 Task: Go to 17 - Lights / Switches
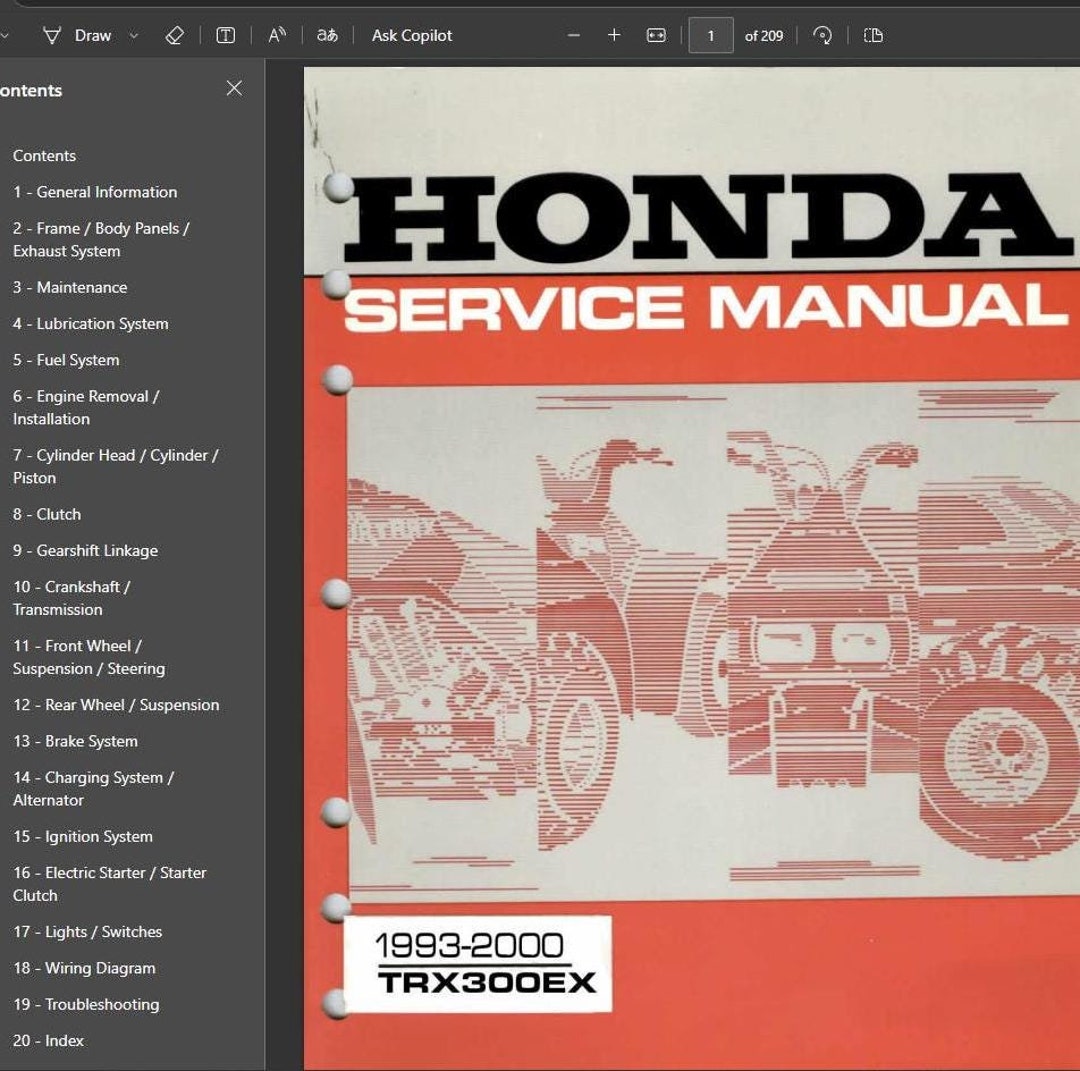tap(88, 932)
